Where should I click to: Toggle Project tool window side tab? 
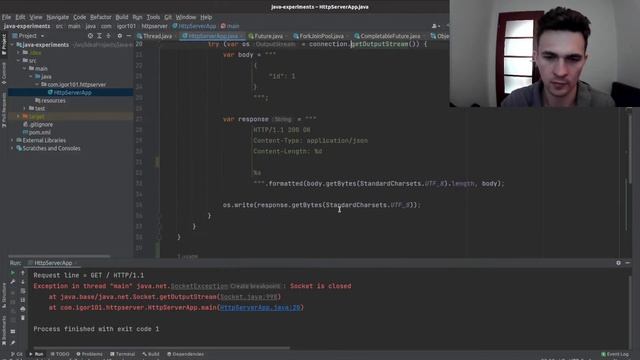tap(4, 44)
